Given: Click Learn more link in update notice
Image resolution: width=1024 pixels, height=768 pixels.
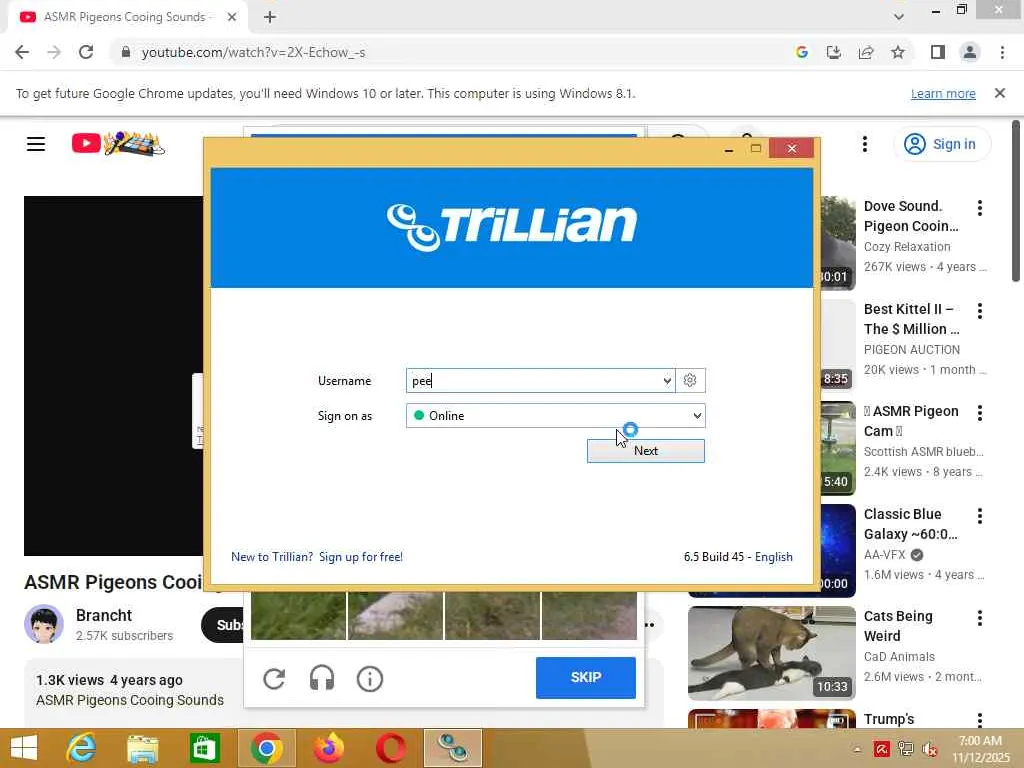Looking at the screenshot, I should coord(943,93).
